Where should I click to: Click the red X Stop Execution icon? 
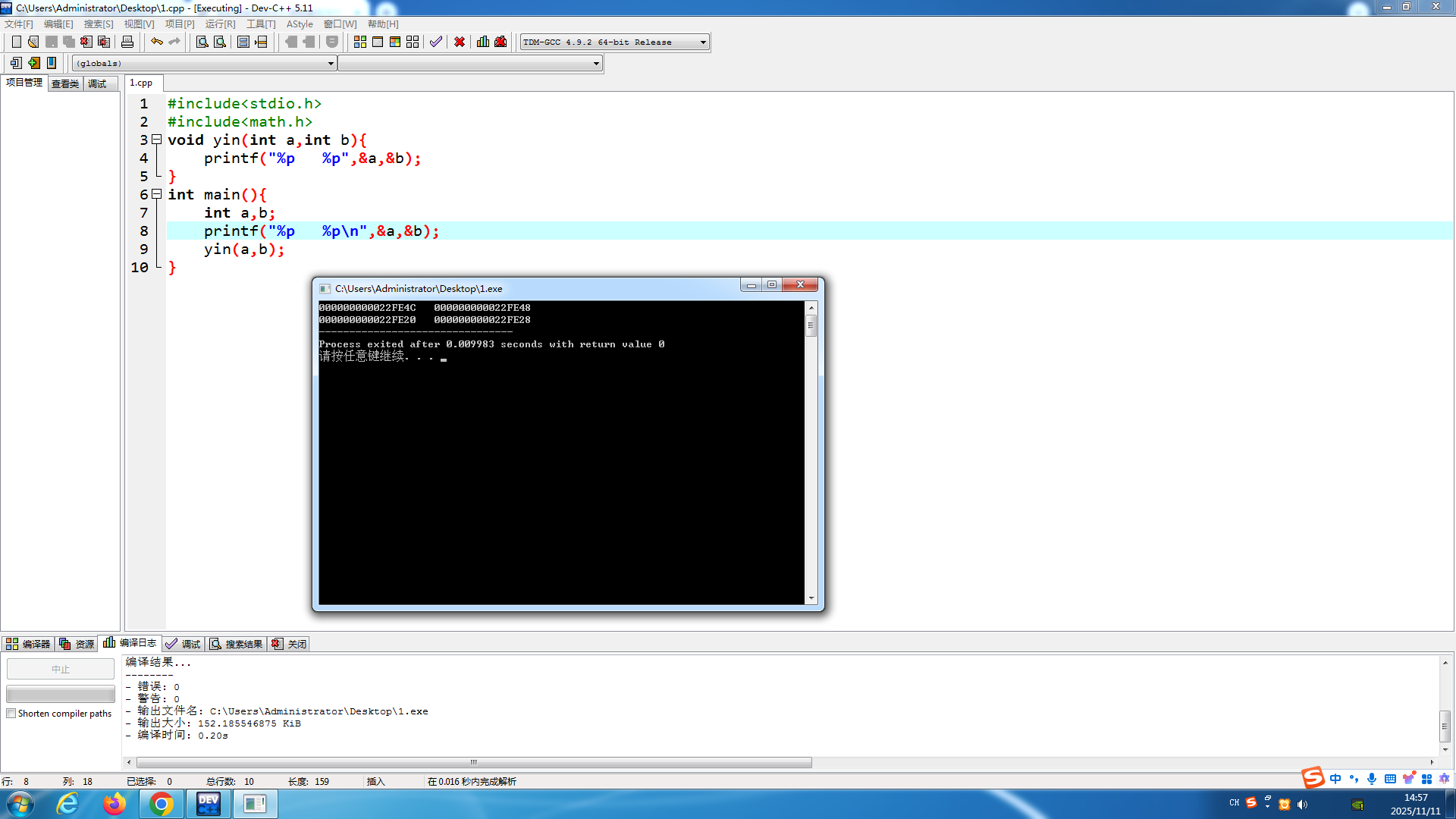460,42
